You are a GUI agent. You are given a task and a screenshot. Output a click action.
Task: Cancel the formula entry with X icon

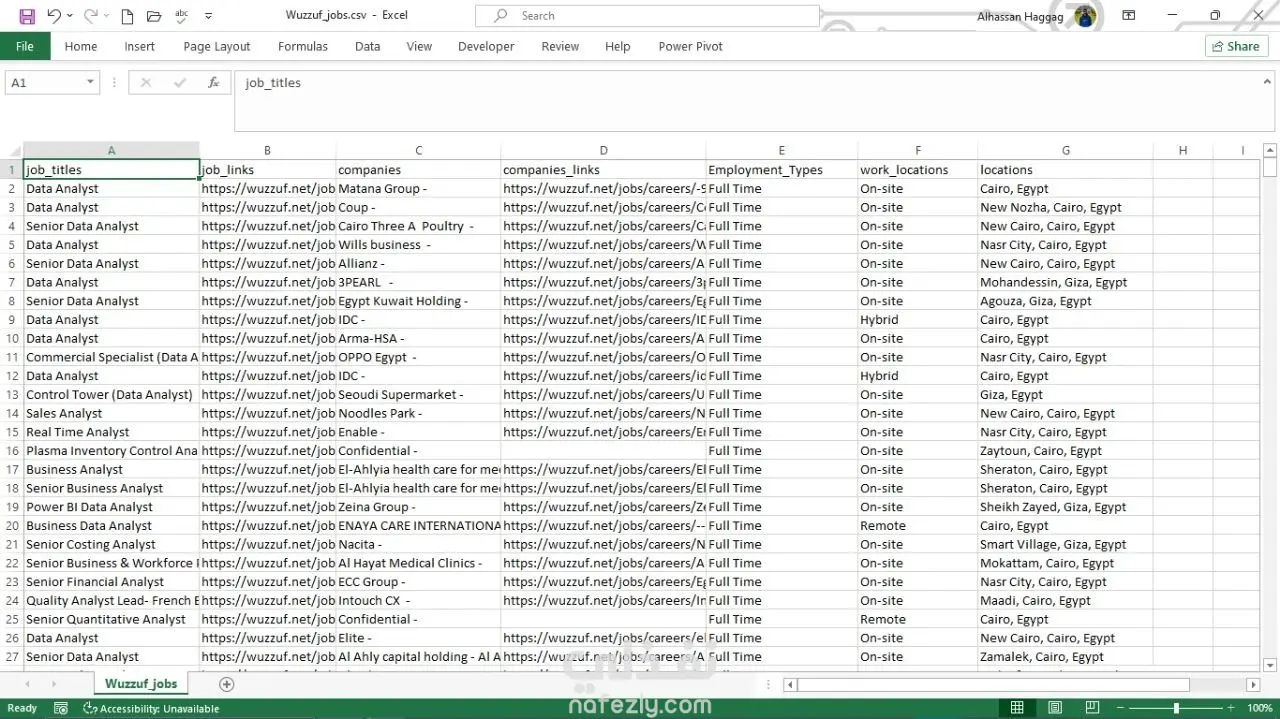[x=146, y=83]
